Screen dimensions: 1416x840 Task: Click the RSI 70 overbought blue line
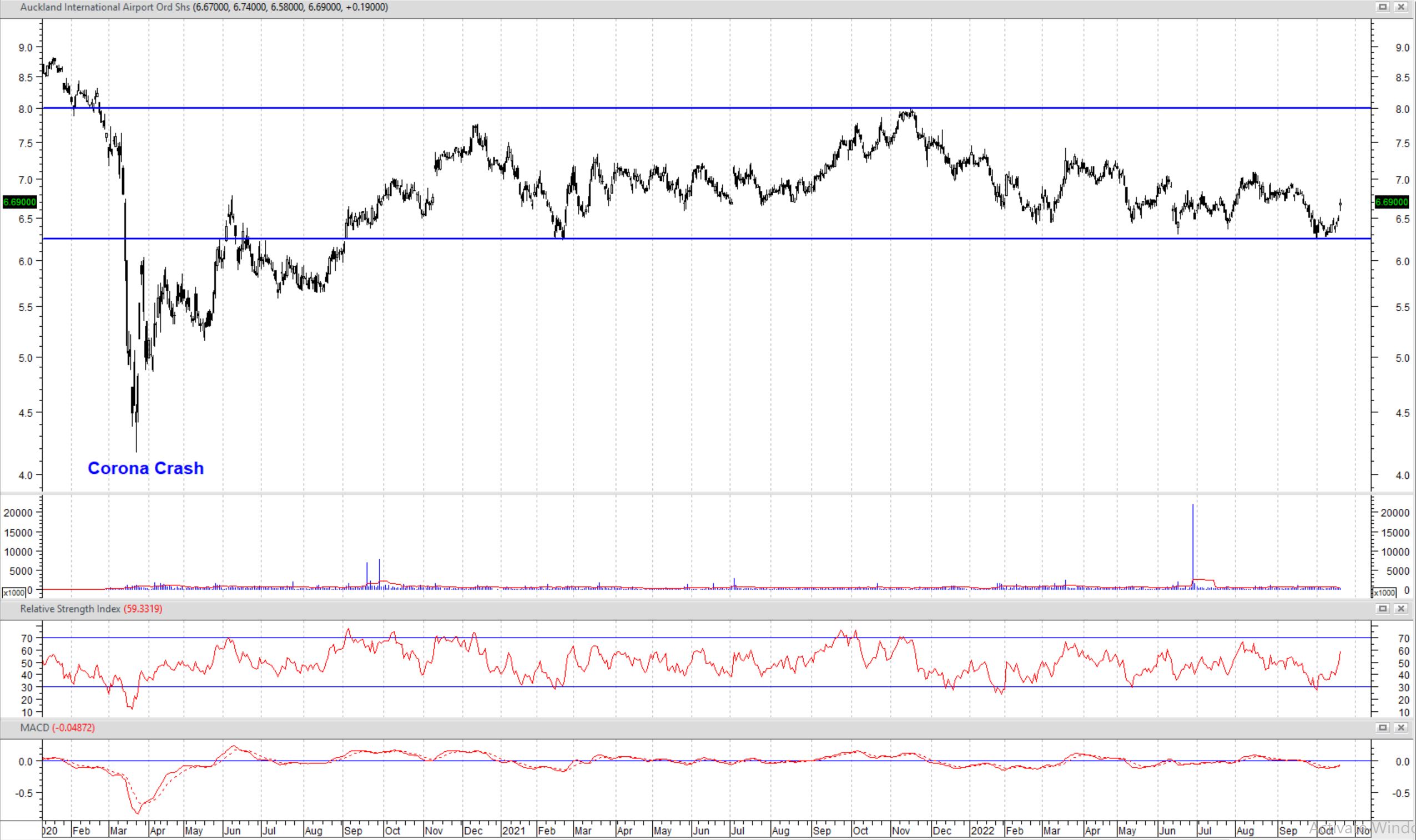tap(679, 638)
